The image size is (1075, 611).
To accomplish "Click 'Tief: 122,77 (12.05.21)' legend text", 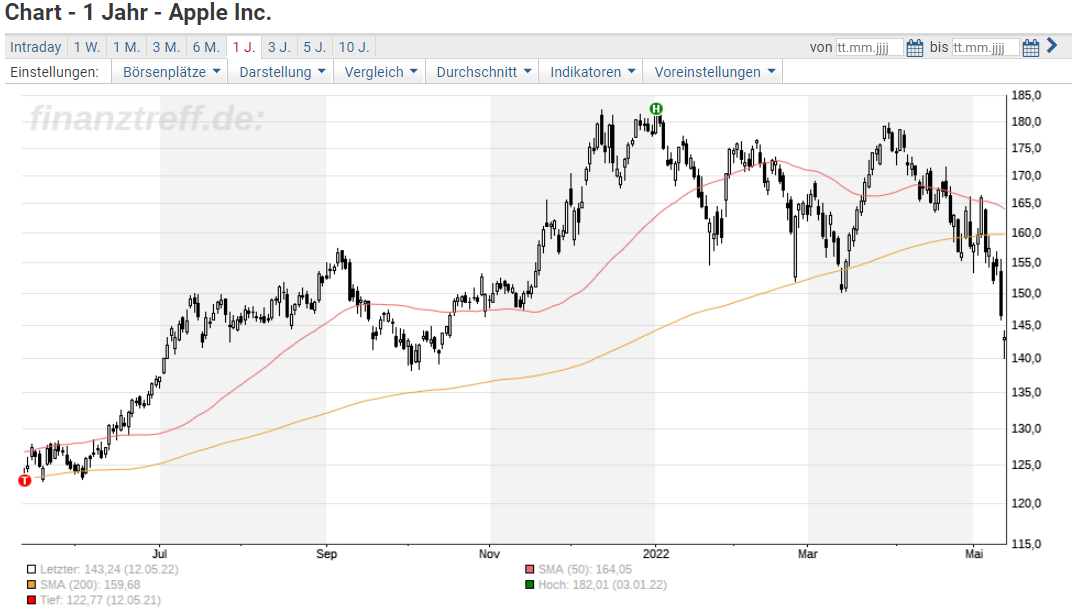I will click(100, 600).
